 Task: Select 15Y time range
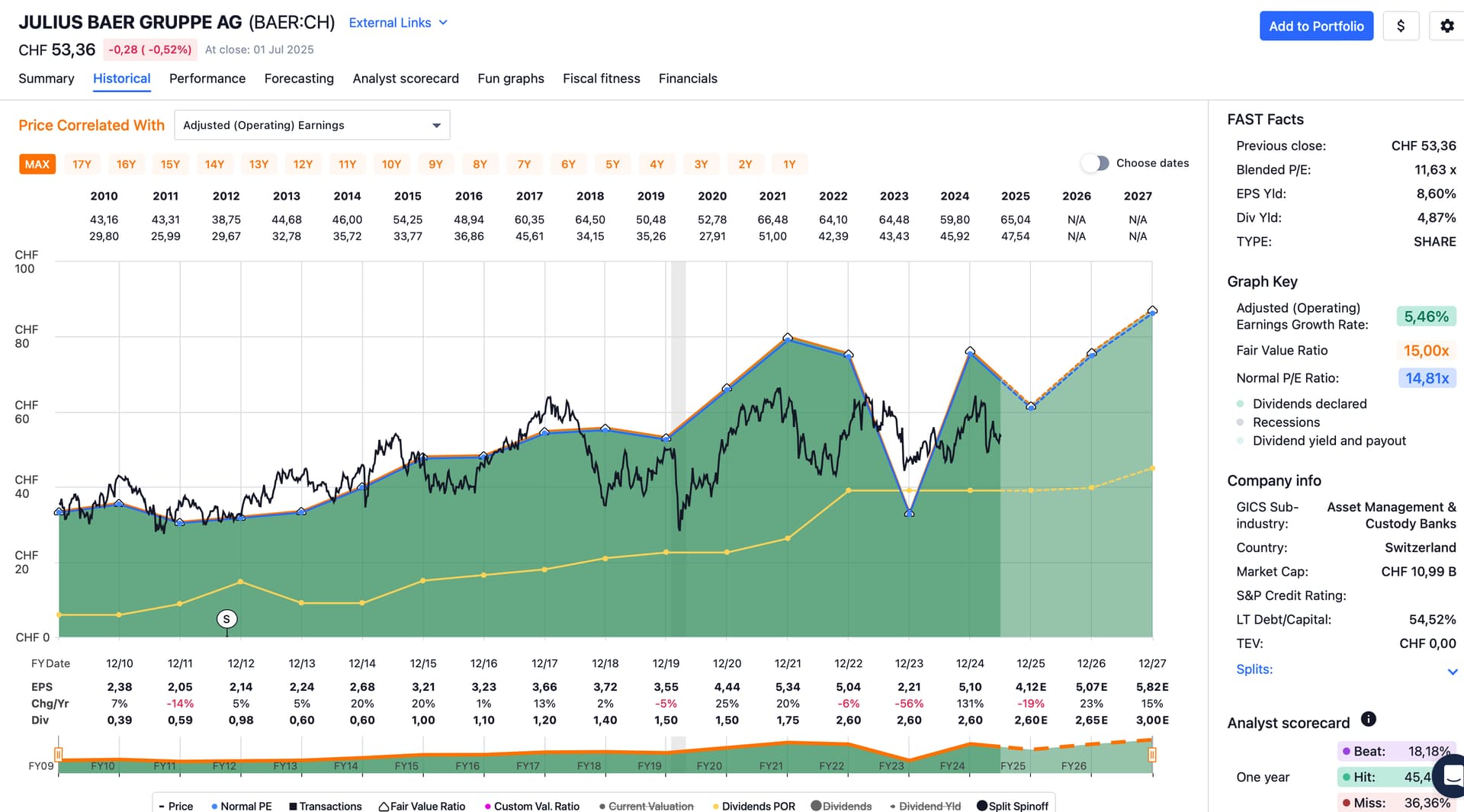170,164
